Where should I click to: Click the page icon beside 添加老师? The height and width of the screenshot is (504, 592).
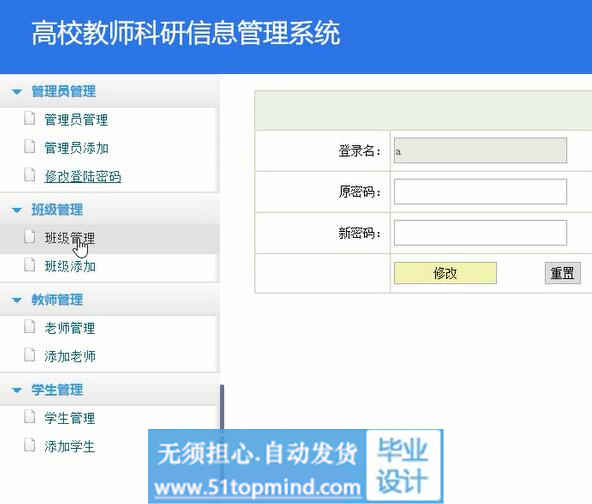29,355
